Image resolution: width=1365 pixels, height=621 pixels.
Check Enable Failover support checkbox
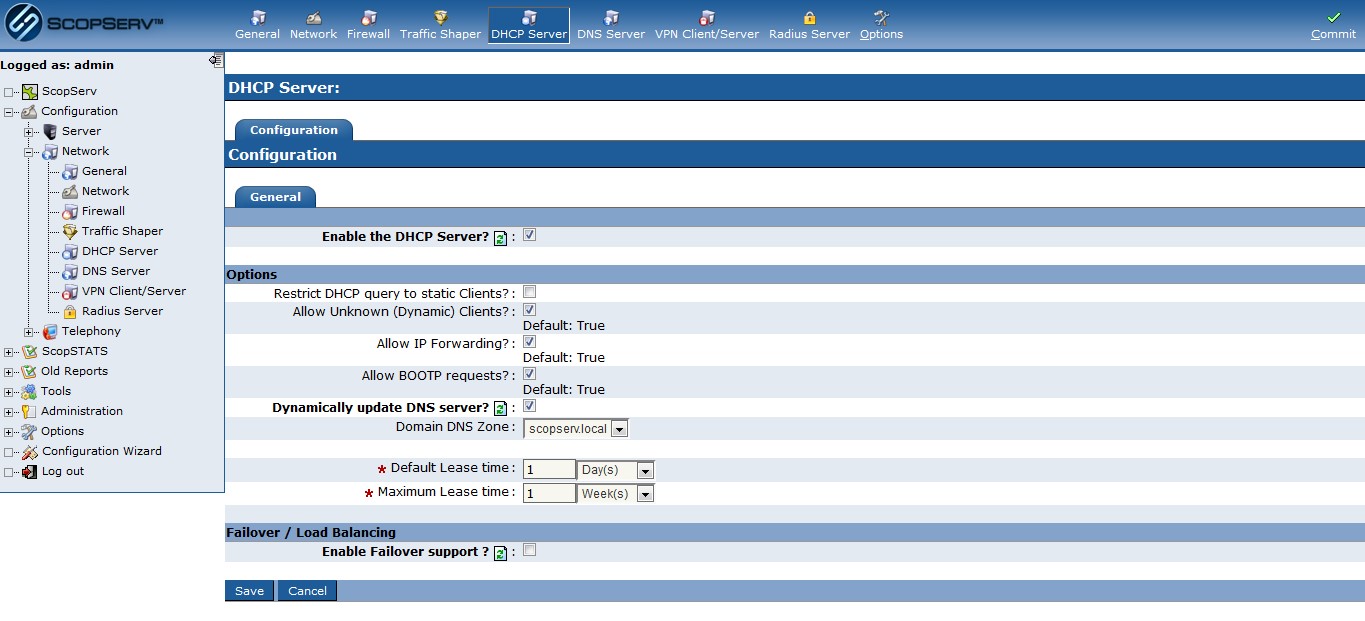(530, 550)
